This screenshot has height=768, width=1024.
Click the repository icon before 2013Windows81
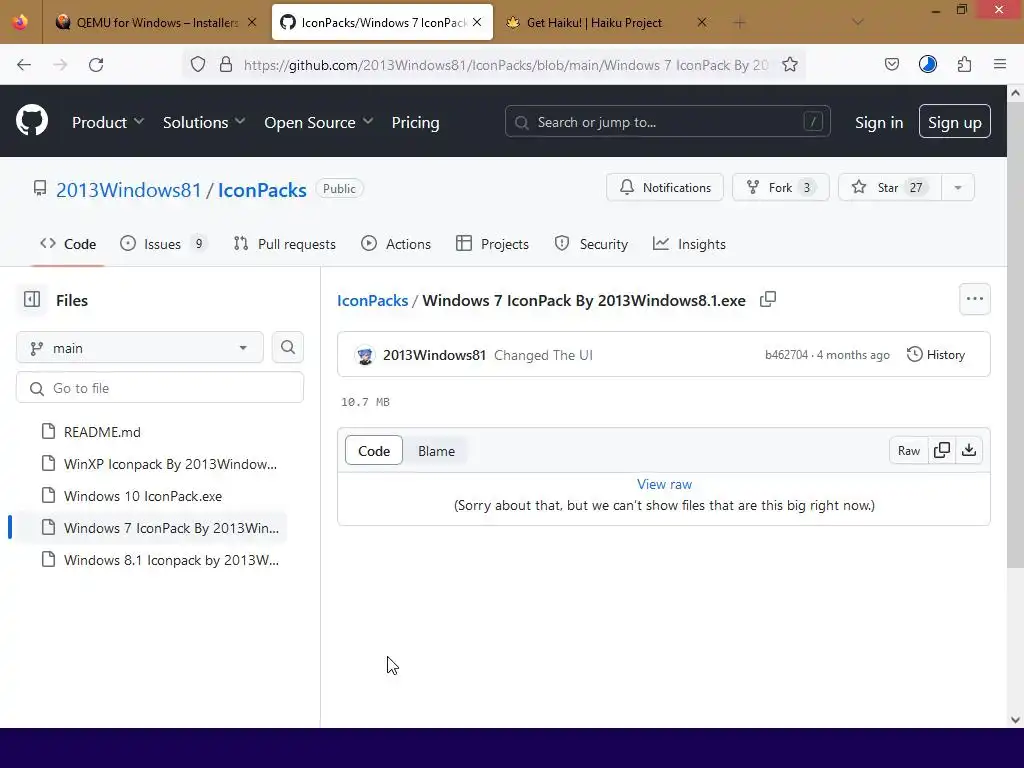click(40, 189)
